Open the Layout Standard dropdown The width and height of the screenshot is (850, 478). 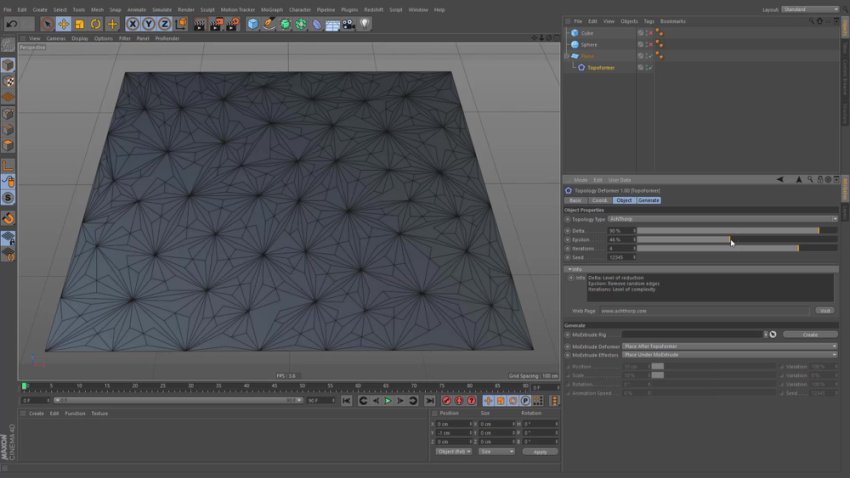point(810,9)
